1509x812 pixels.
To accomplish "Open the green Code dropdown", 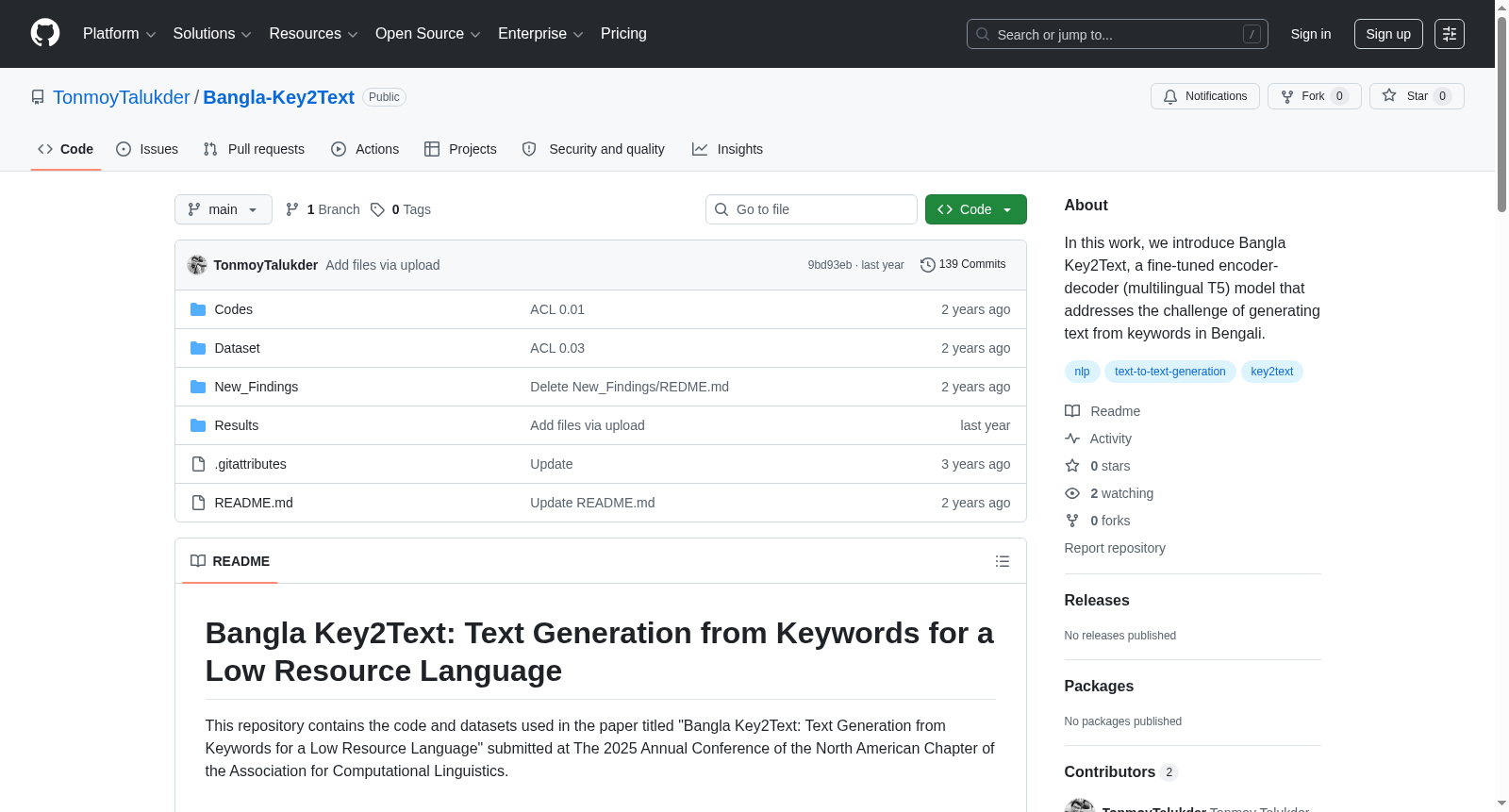I will click(x=975, y=209).
